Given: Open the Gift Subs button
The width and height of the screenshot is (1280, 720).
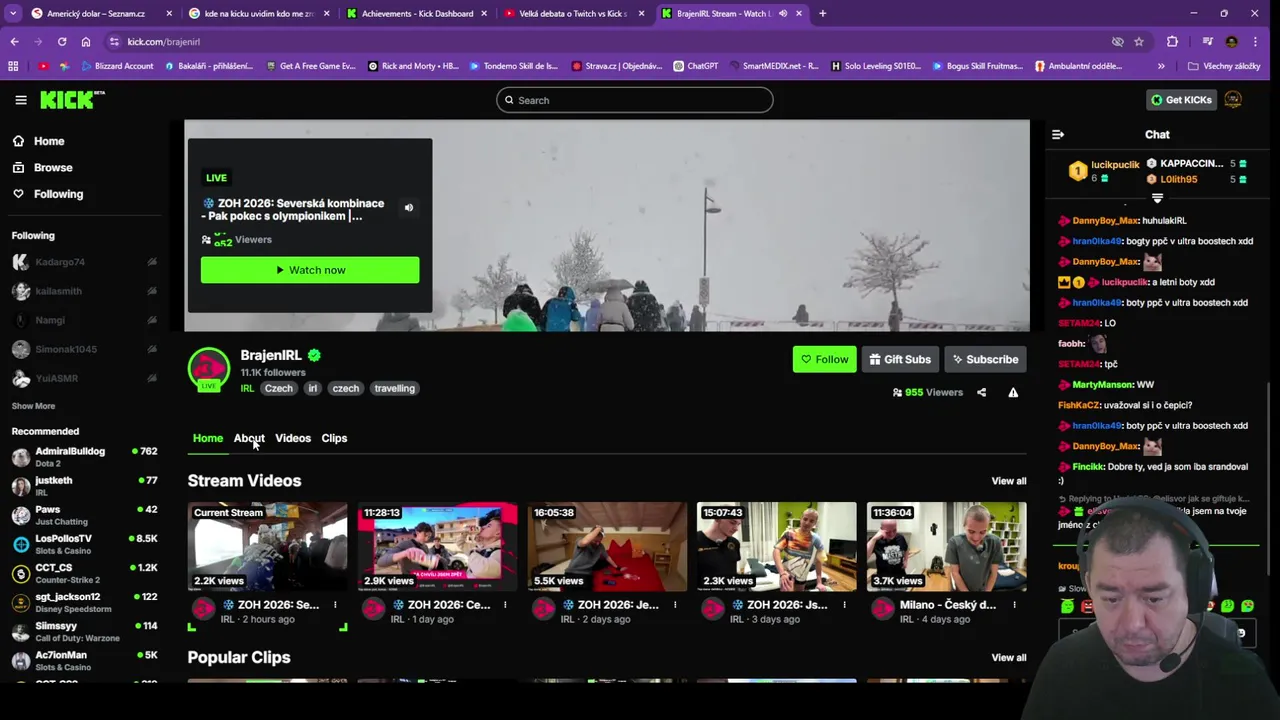Looking at the screenshot, I should point(900,360).
